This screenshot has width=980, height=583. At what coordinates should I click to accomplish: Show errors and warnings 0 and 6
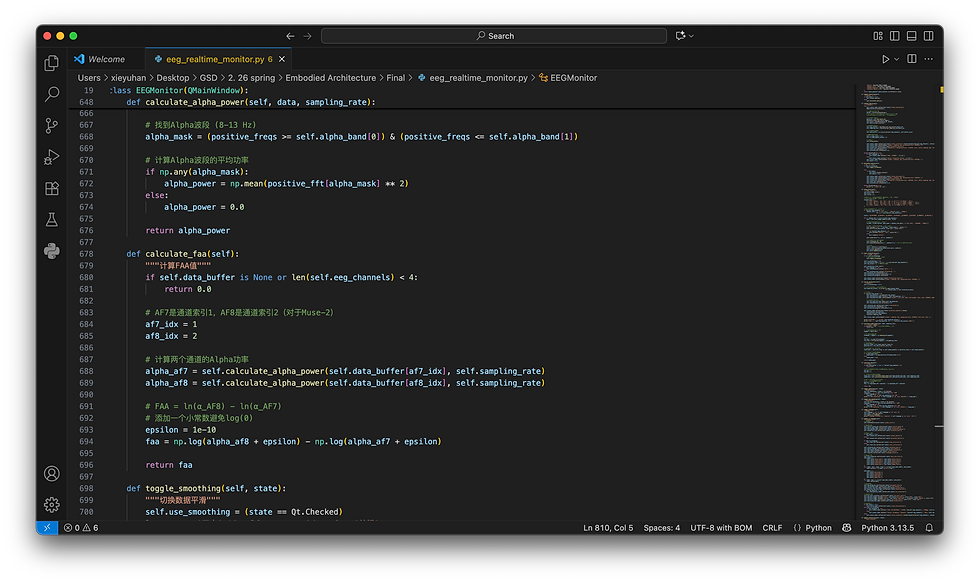81,527
